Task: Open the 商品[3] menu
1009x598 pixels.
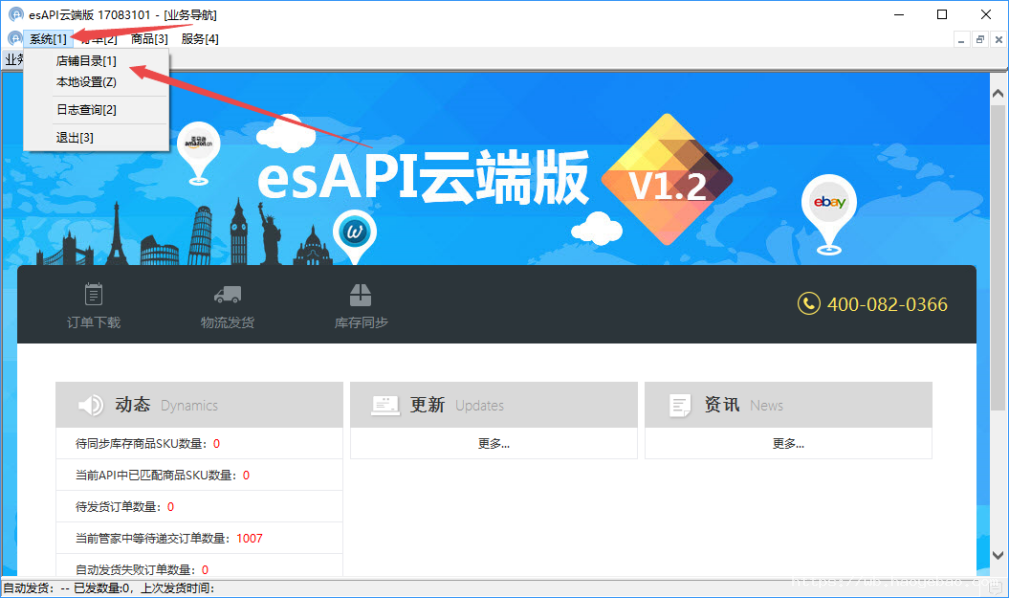Action: pos(149,39)
